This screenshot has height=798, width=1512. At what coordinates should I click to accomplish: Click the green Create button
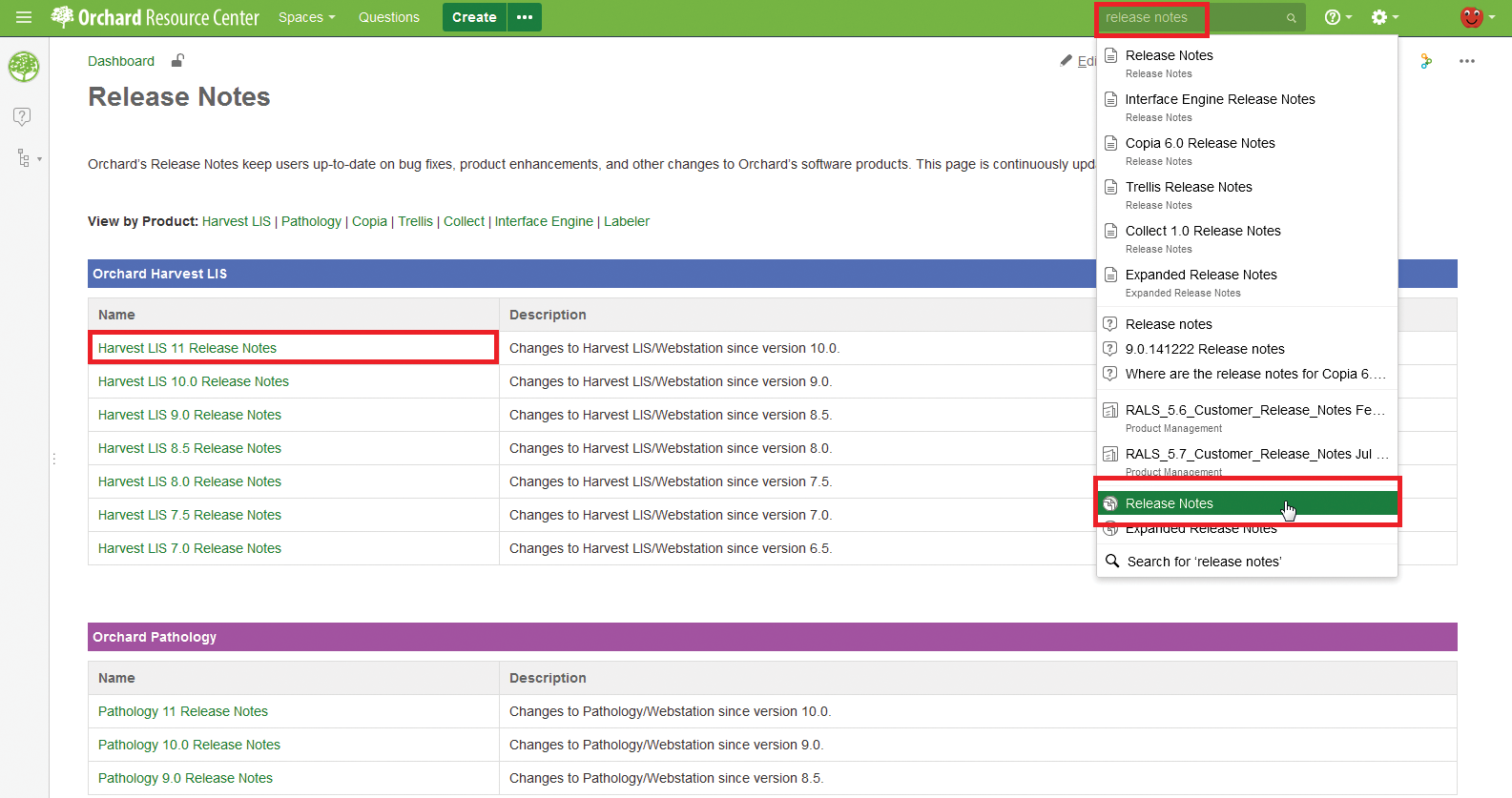point(474,17)
